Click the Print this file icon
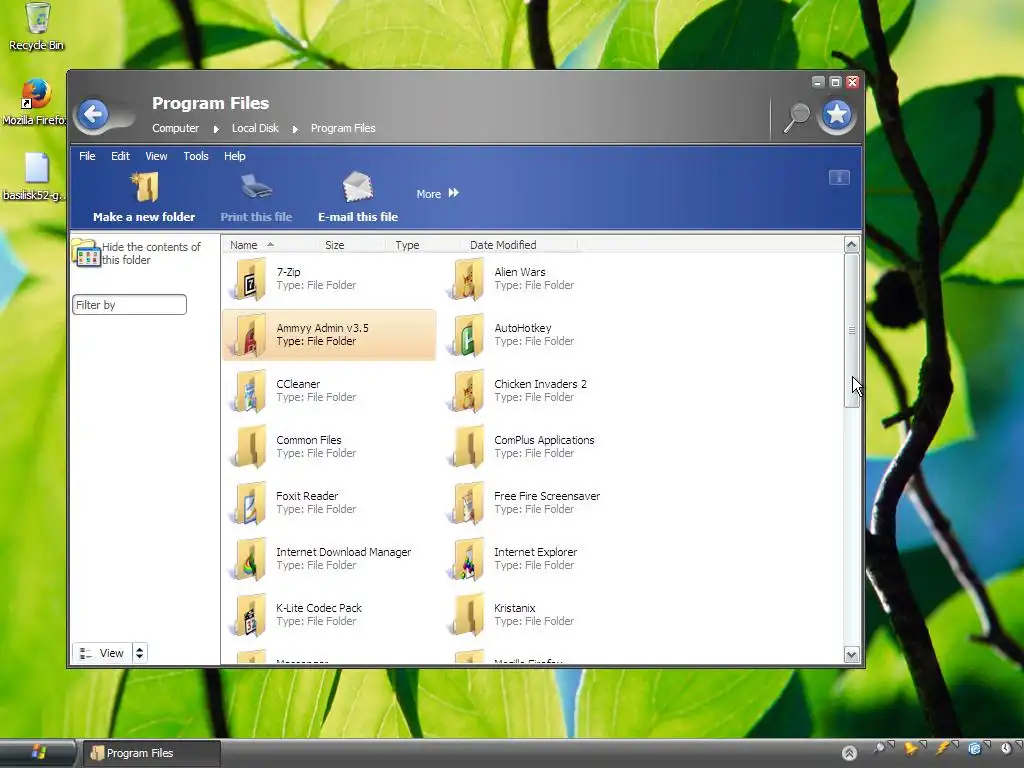This screenshot has width=1024, height=768. (x=256, y=187)
